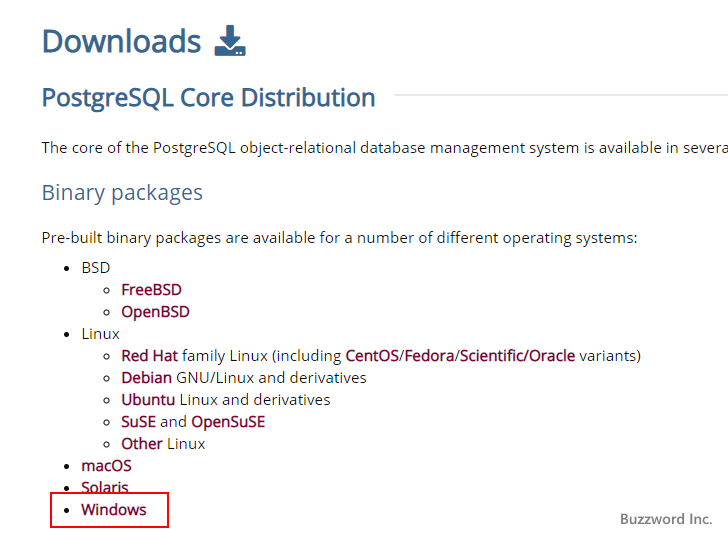Viewport: 728px width, 538px height.
Task: Click the download icon beside Downloads heading
Action: coord(230,41)
